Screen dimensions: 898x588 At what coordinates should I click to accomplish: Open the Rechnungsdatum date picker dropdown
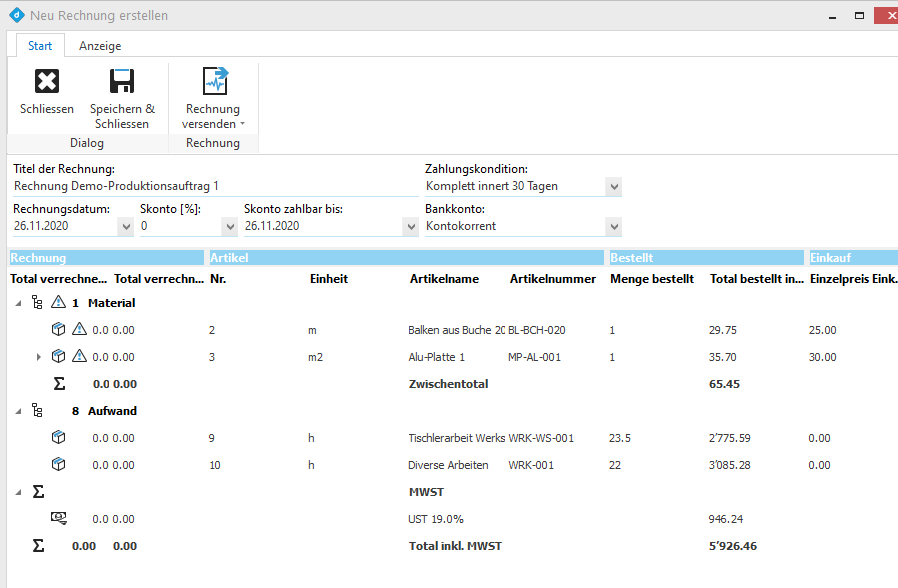(x=125, y=227)
